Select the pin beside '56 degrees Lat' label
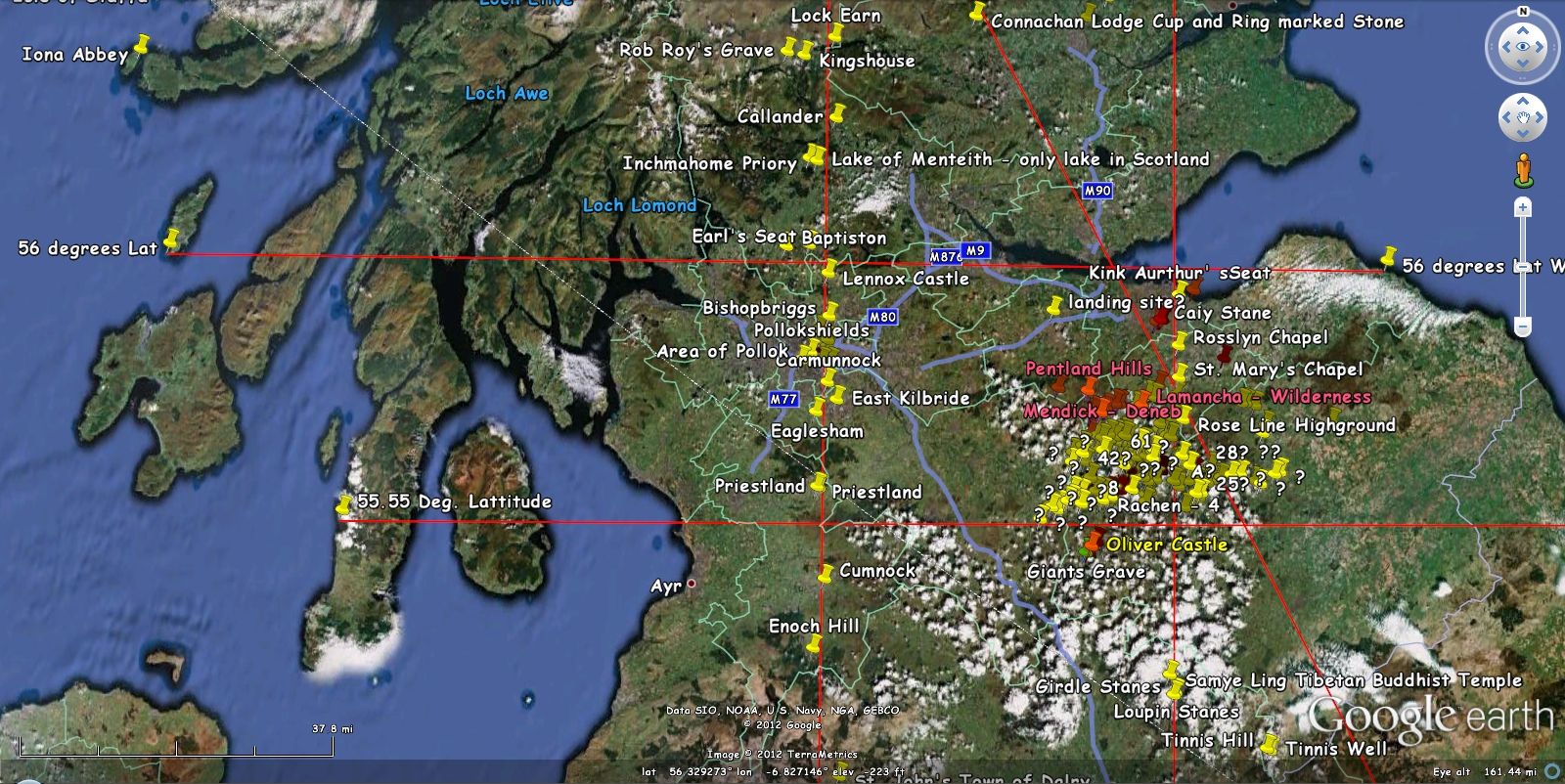Viewport: 1565px width, 784px height. pyautogui.click(x=172, y=239)
